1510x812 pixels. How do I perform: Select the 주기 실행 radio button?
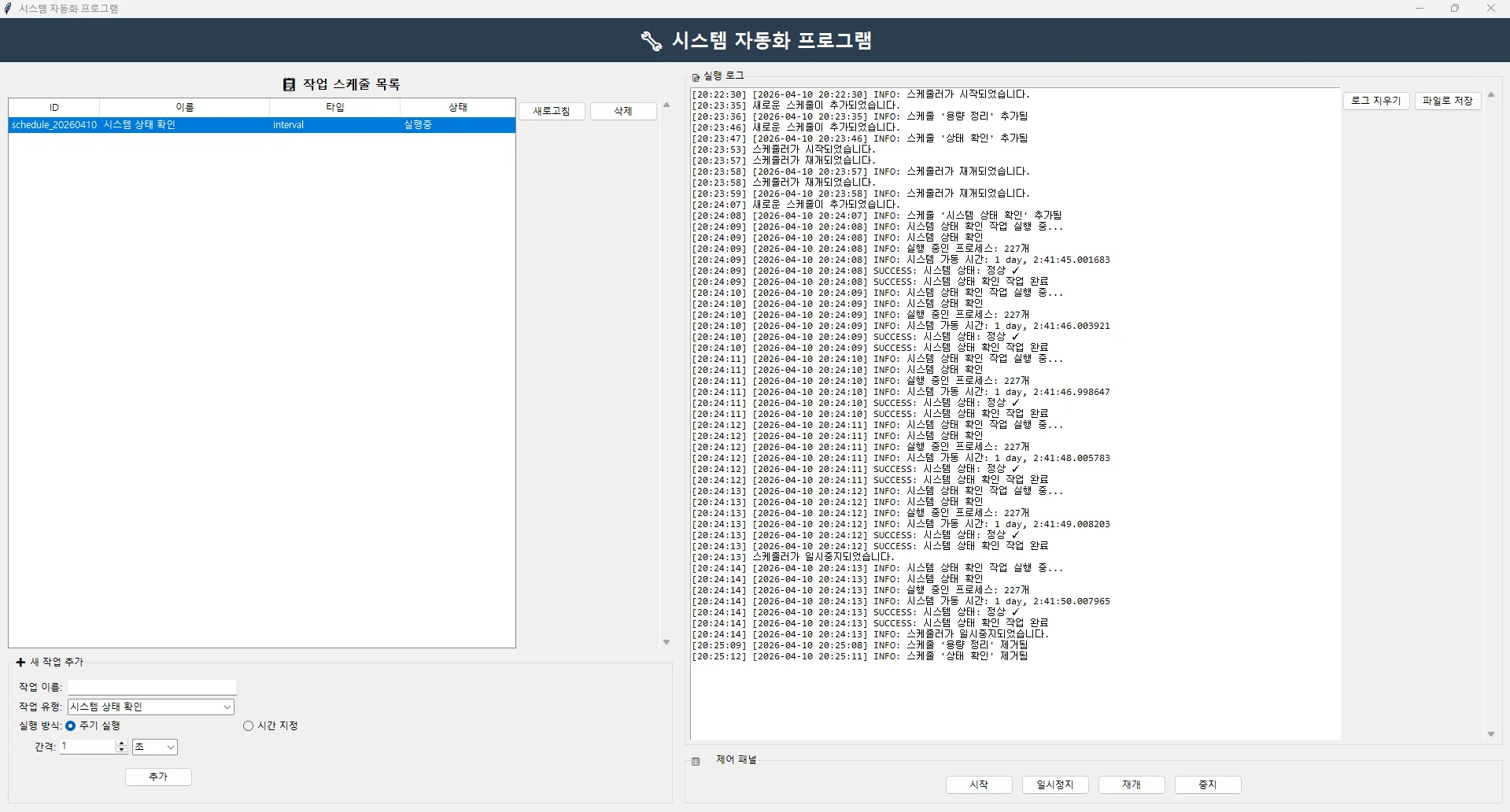tap(70, 726)
